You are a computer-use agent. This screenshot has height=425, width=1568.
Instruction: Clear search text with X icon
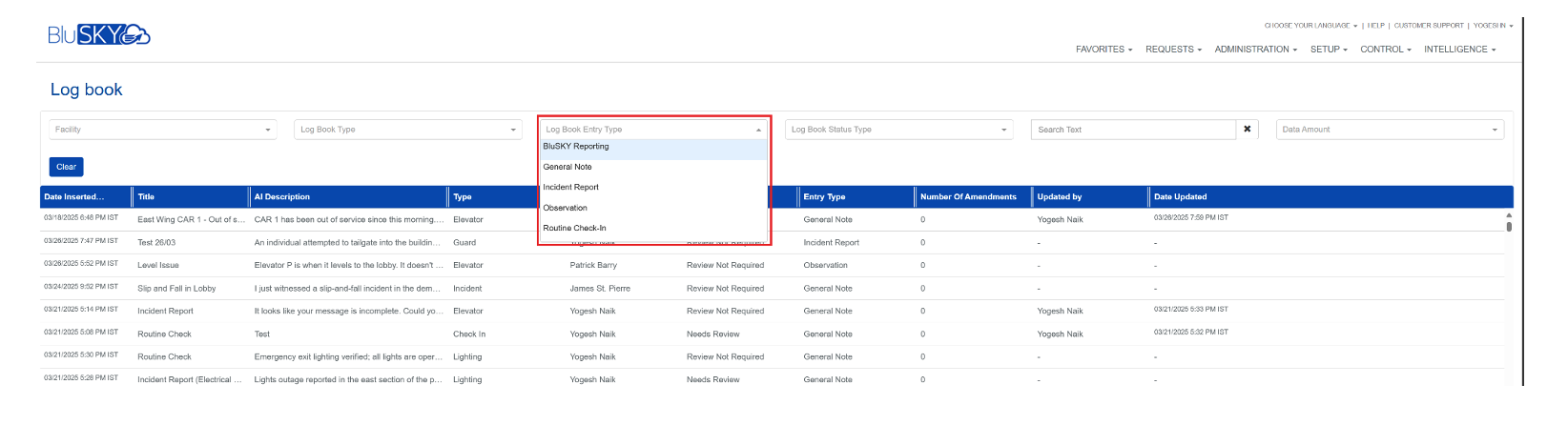1247,130
